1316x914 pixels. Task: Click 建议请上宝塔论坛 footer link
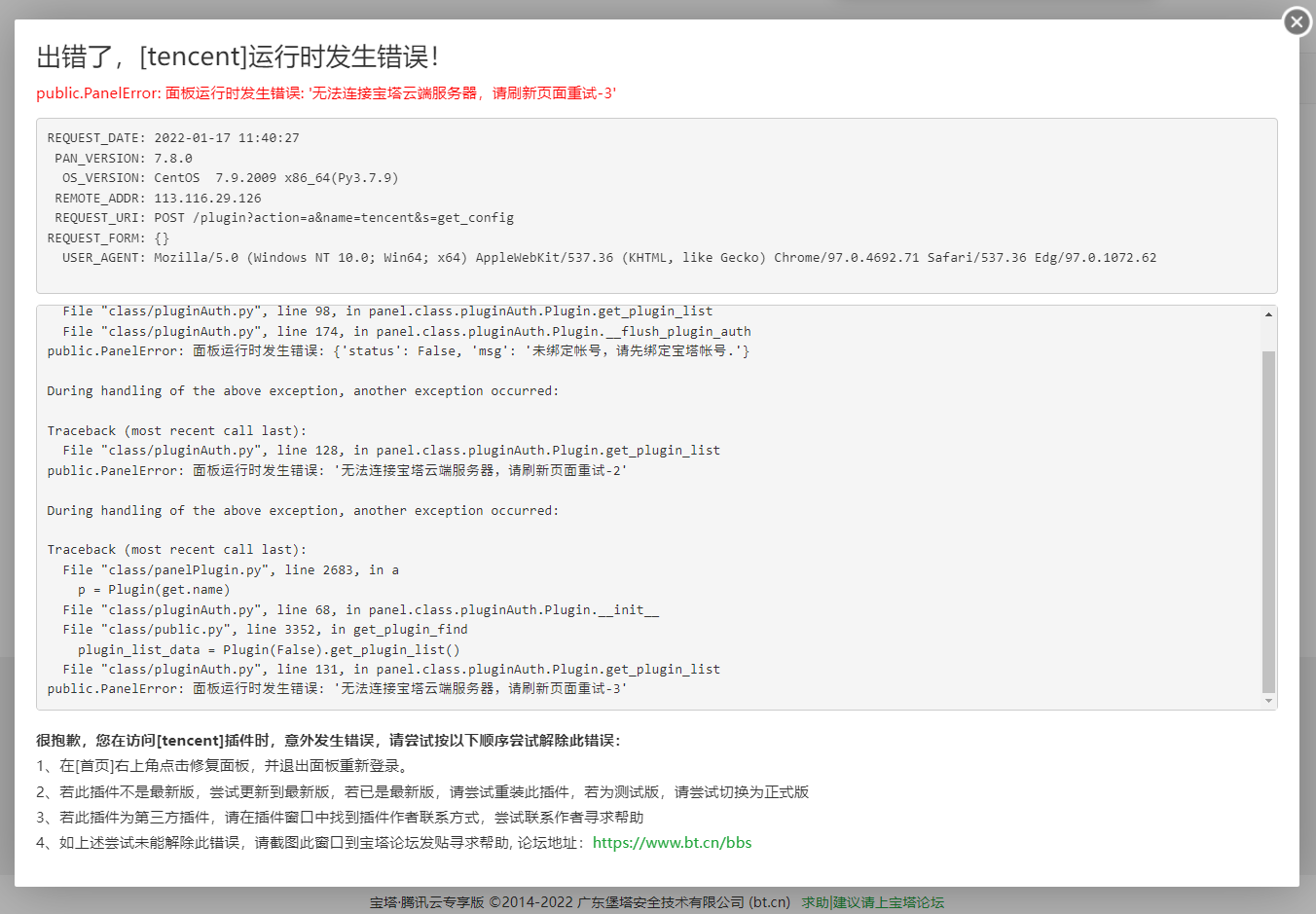pos(889,902)
